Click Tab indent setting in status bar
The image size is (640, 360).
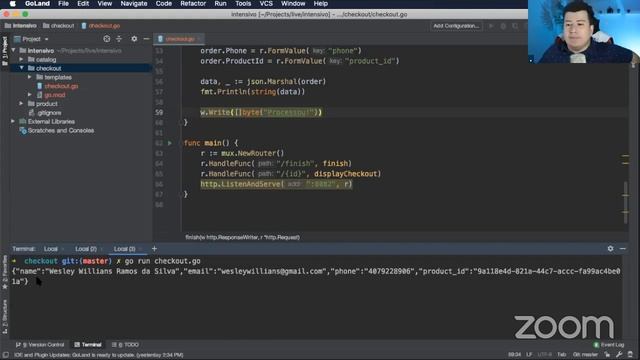[562, 355]
